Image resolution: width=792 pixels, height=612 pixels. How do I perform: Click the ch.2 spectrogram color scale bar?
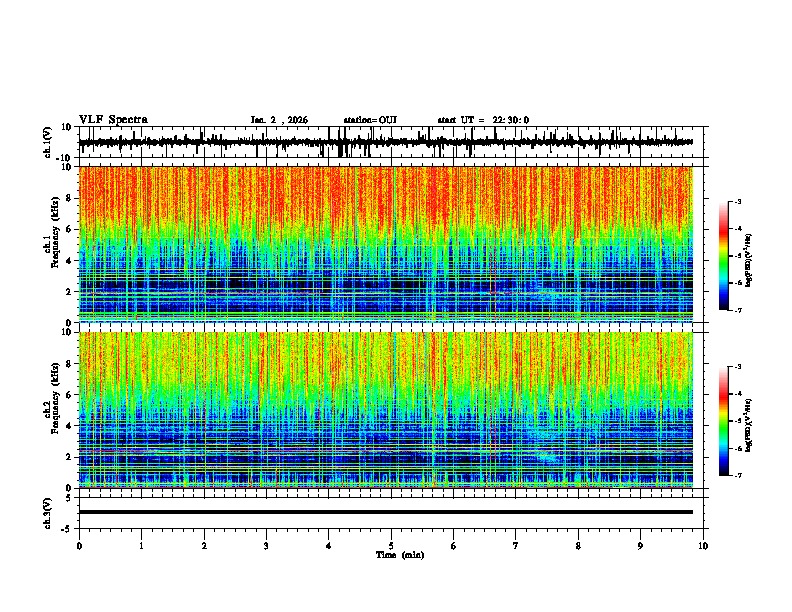pyautogui.click(x=723, y=421)
